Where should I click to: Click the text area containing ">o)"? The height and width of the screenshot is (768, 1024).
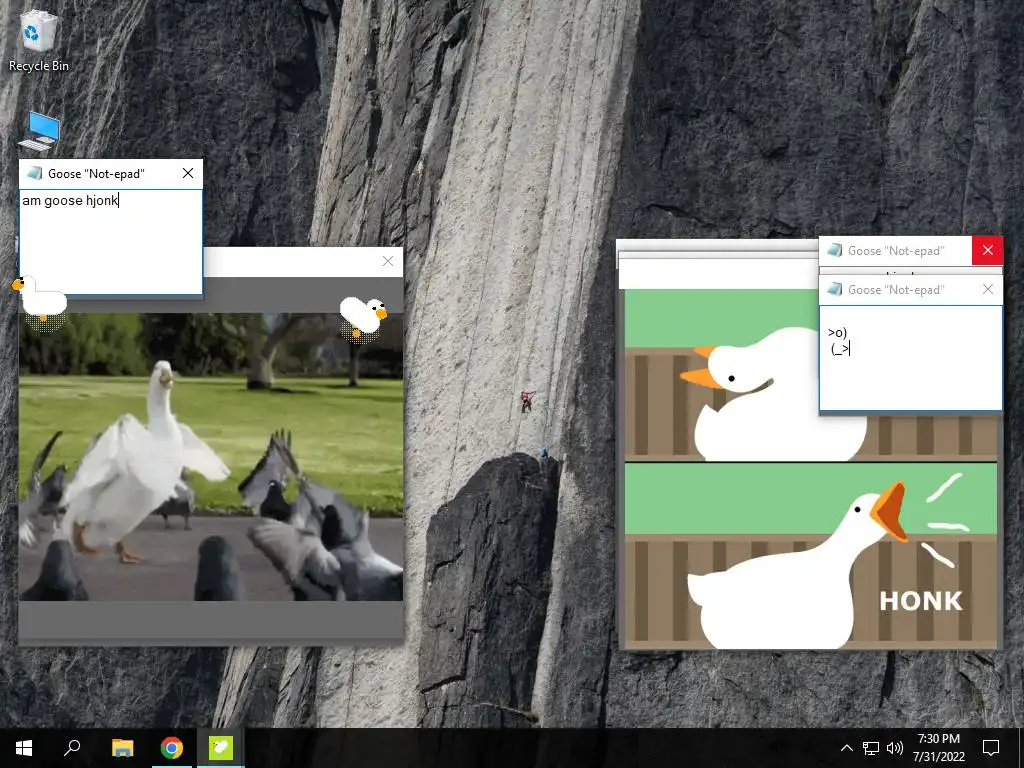tap(910, 358)
